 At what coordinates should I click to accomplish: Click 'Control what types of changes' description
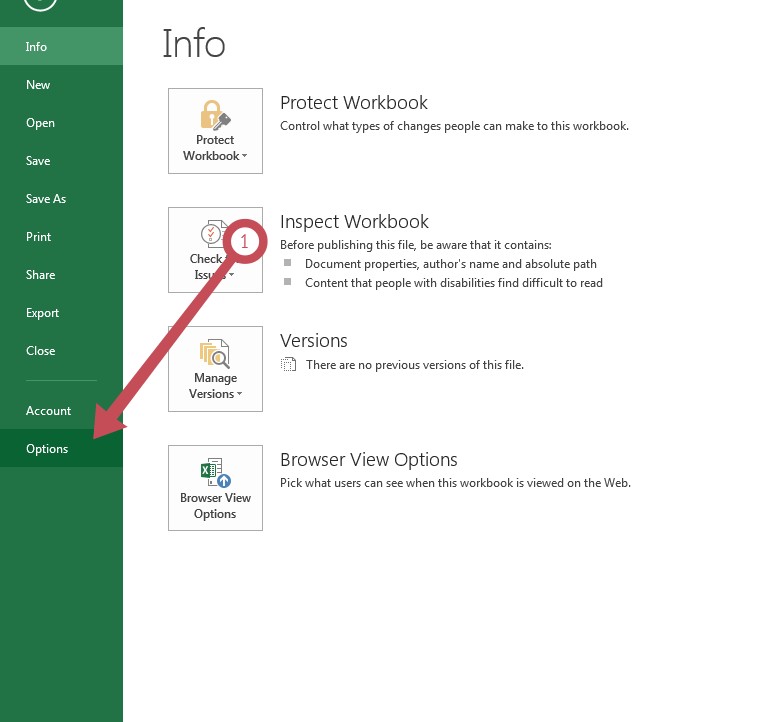454,126
